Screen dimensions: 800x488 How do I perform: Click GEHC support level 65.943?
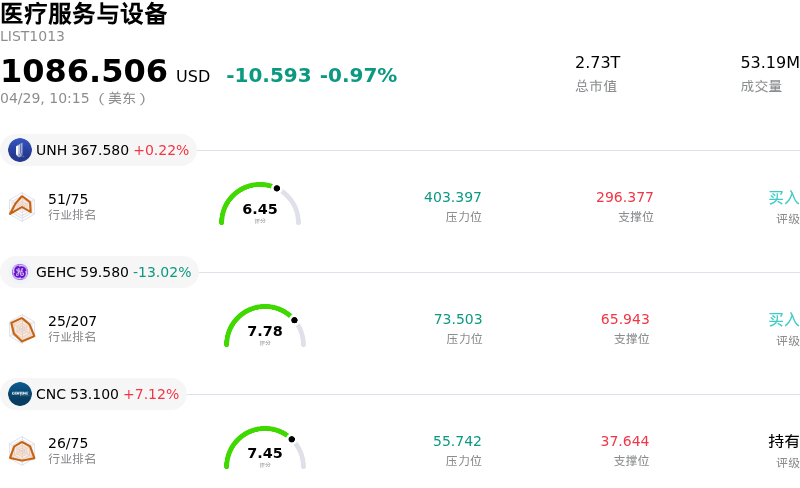click(x=625, y=319)
